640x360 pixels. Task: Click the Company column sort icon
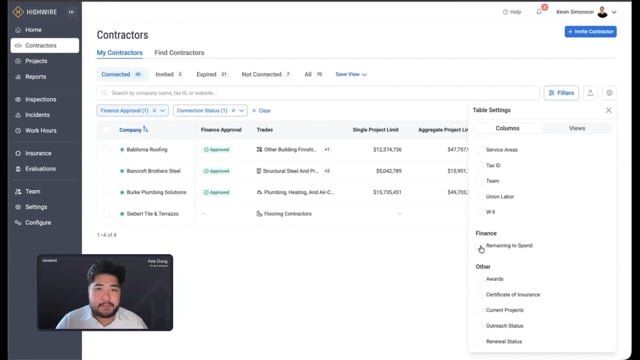pyautogui.click(x=146, y=129)
